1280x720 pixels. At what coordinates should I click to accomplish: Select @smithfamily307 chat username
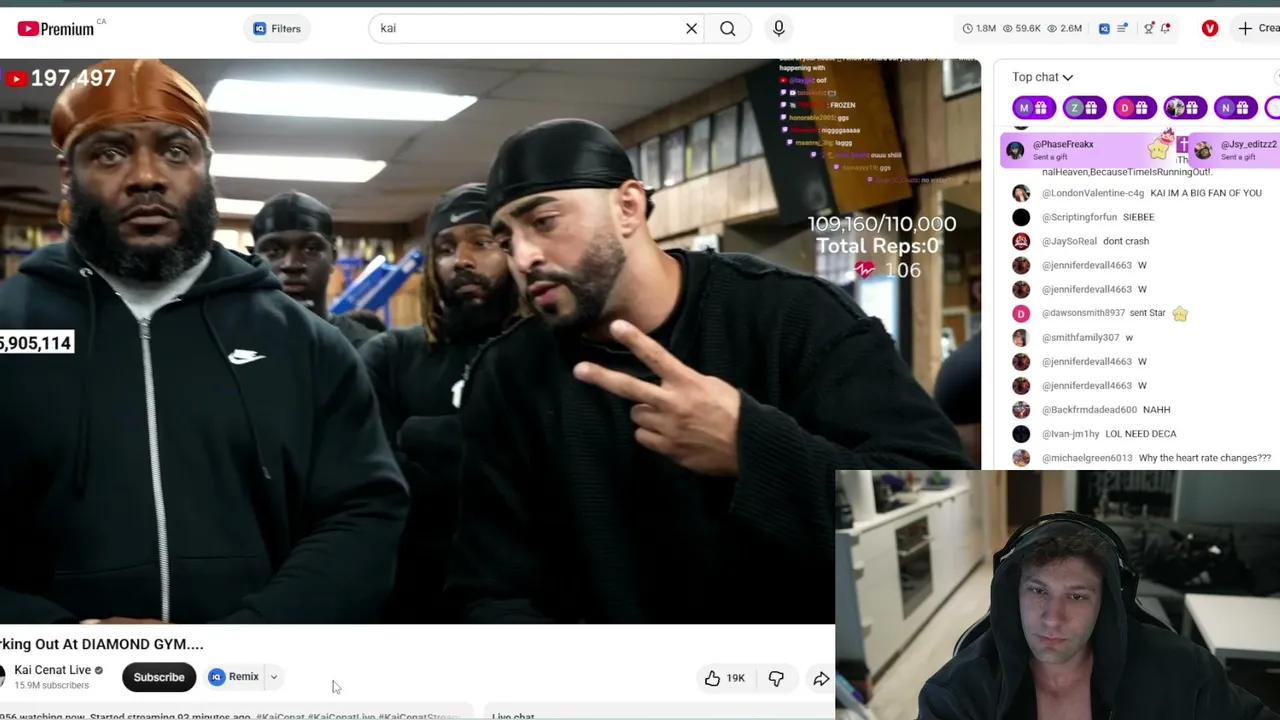pyautogui.click(x=1080, y=337)
